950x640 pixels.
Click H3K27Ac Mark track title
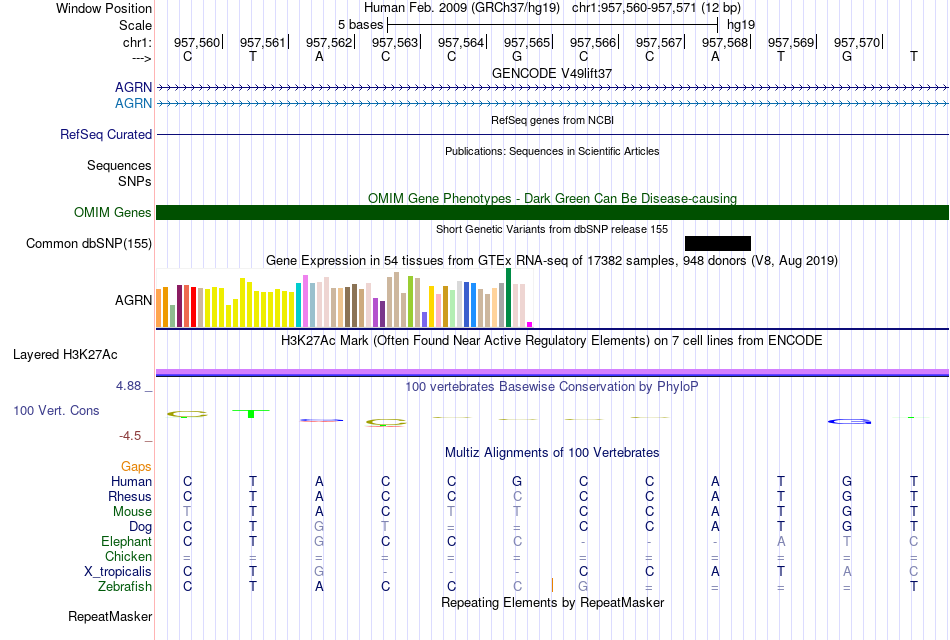[552, 341]
